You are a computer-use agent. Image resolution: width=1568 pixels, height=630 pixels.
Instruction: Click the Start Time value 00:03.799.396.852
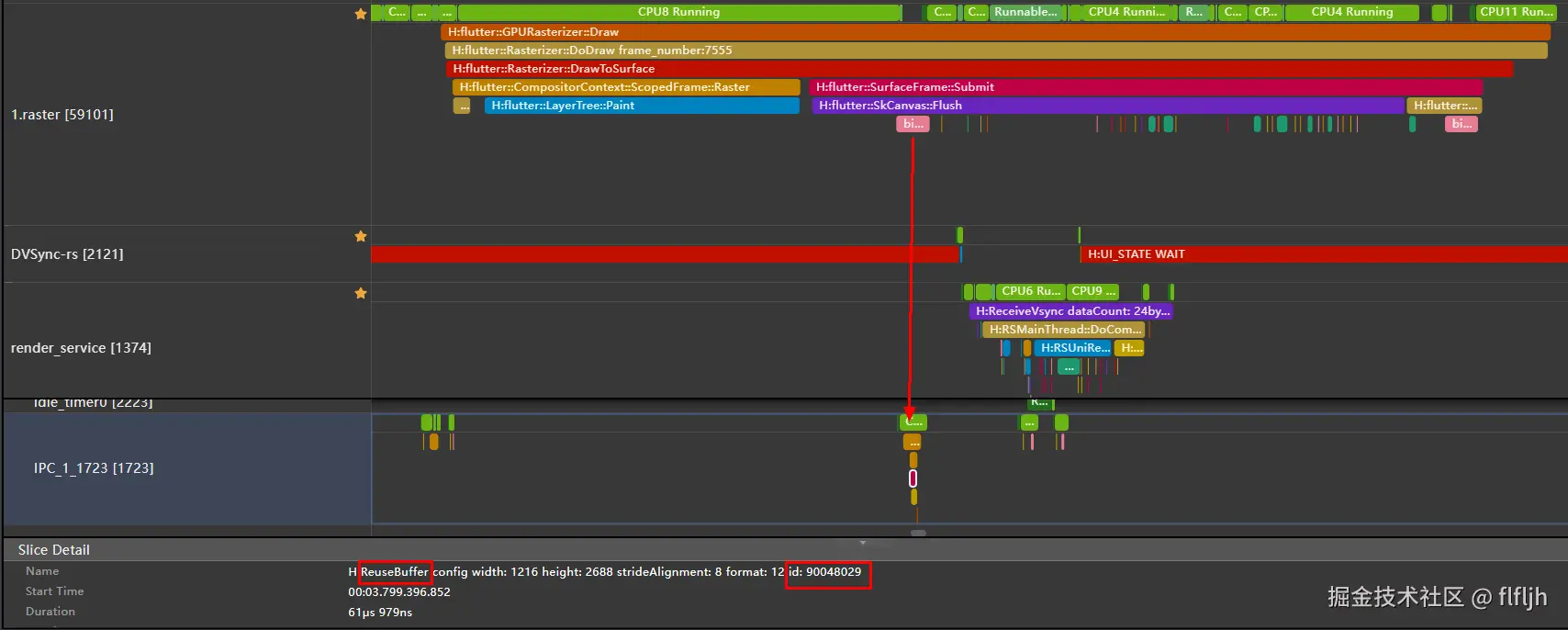point(399,592)
